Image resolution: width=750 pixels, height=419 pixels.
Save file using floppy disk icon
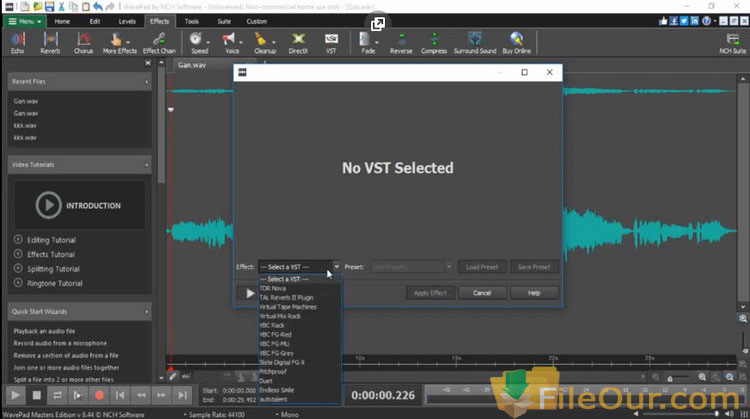[49, 6]
